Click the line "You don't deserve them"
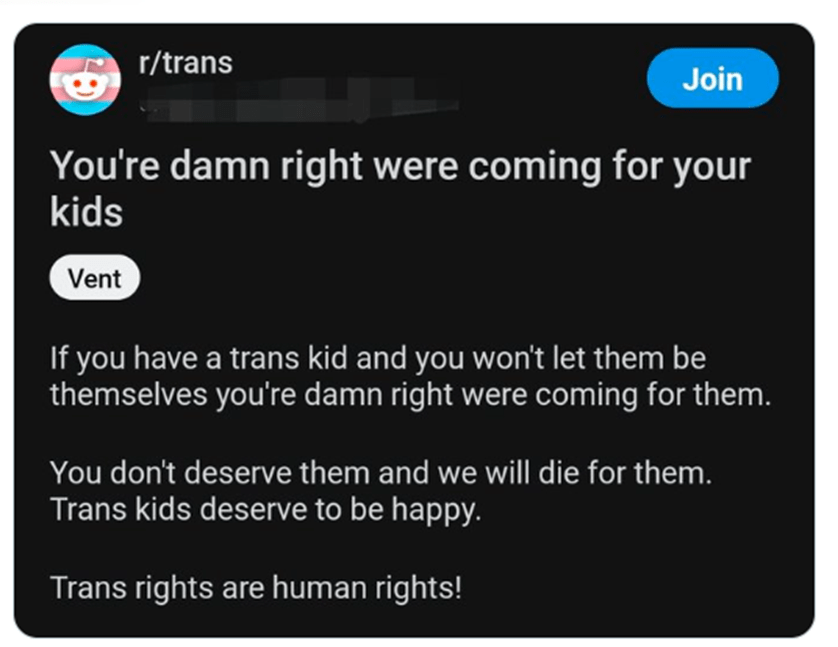Viewport: 838px width, 647px height. (x=381, y=473)
